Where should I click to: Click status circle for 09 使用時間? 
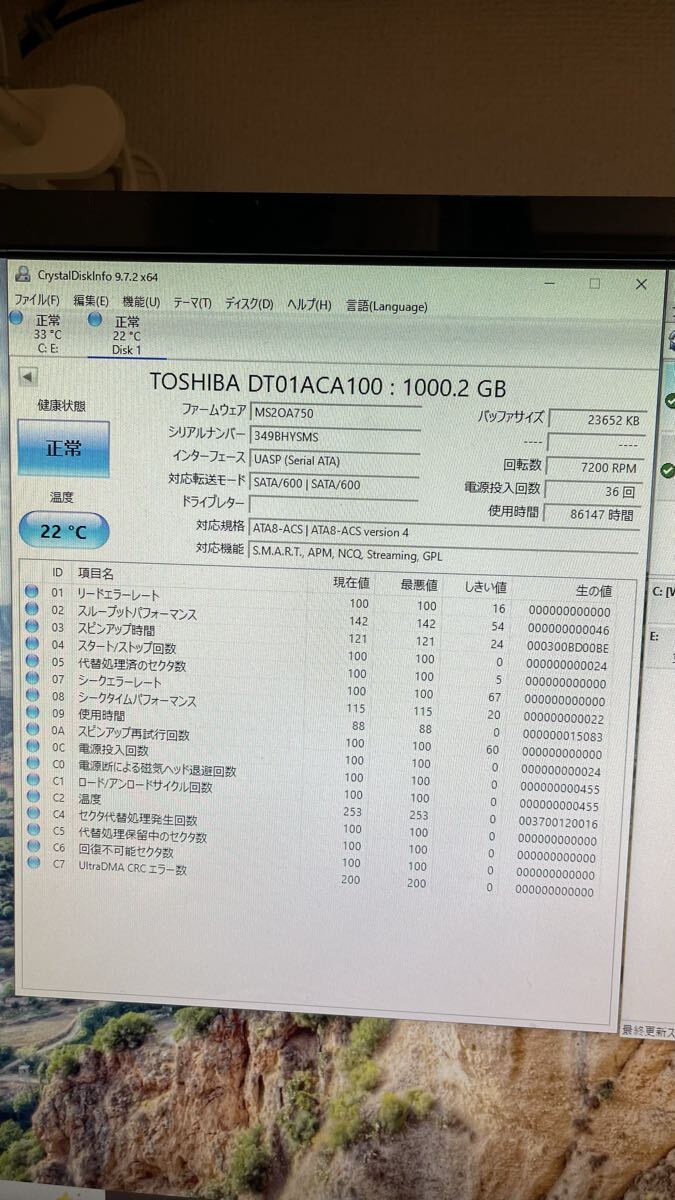(x=32, y=712)
